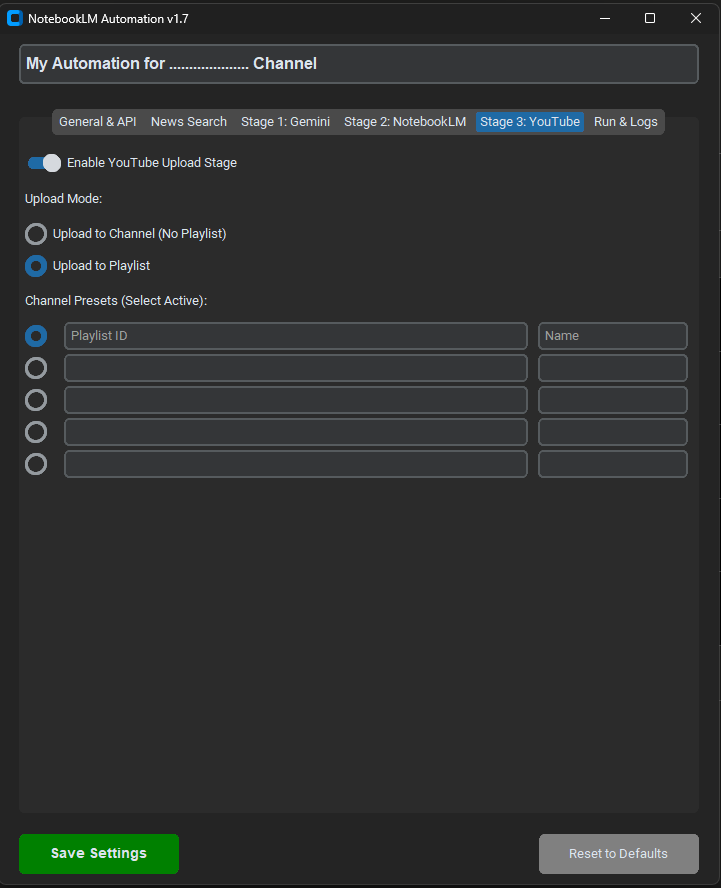
Task: Toggle the Enable YouTube Upload Stage switch
Action: (x=44, y=163)
